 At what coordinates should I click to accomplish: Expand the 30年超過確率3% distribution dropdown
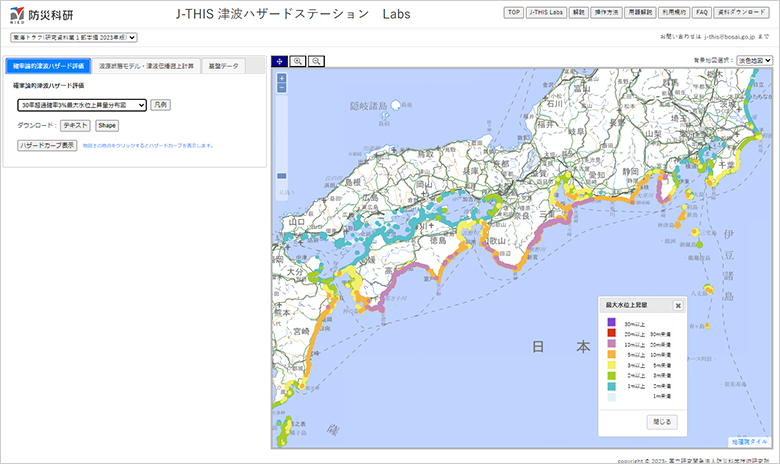click(x=81, y=104)
